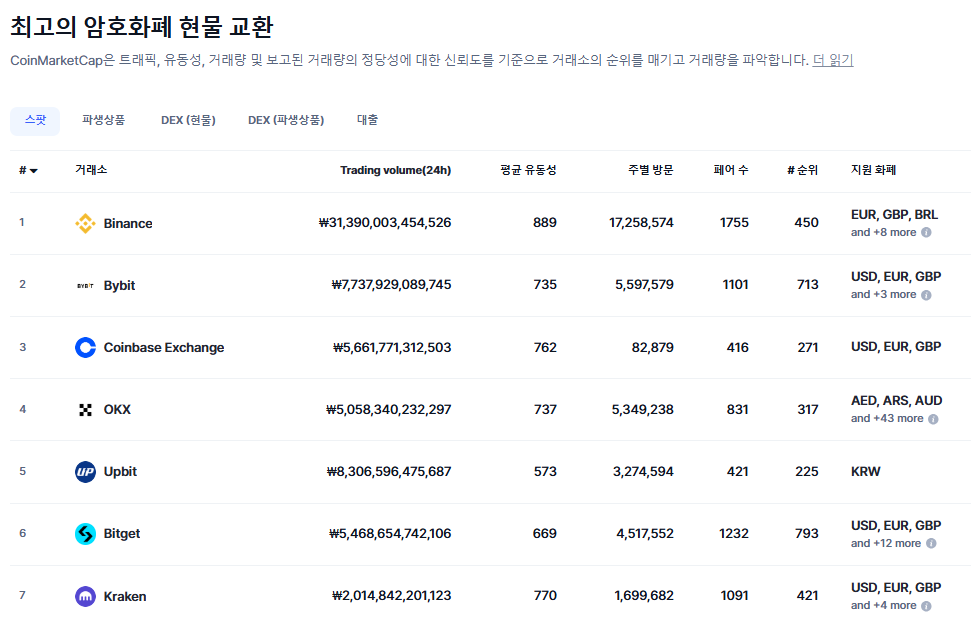Click the 지원 화폐 column header
971x623 pixels.
click(x=874, y=170)
